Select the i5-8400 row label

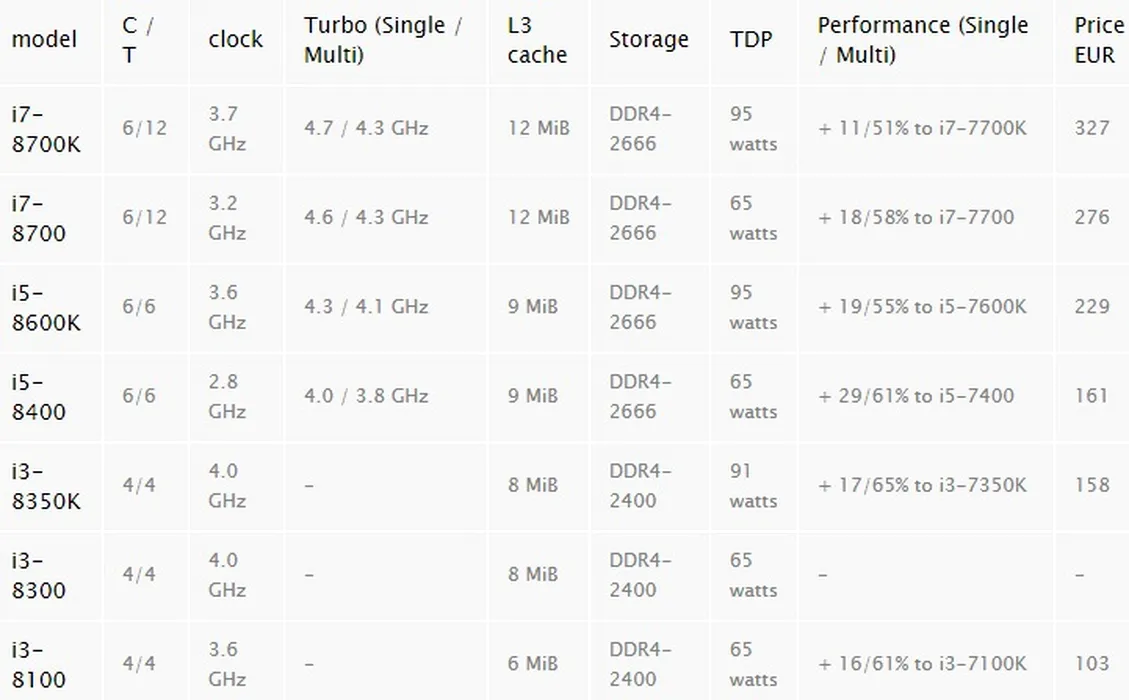39,396
